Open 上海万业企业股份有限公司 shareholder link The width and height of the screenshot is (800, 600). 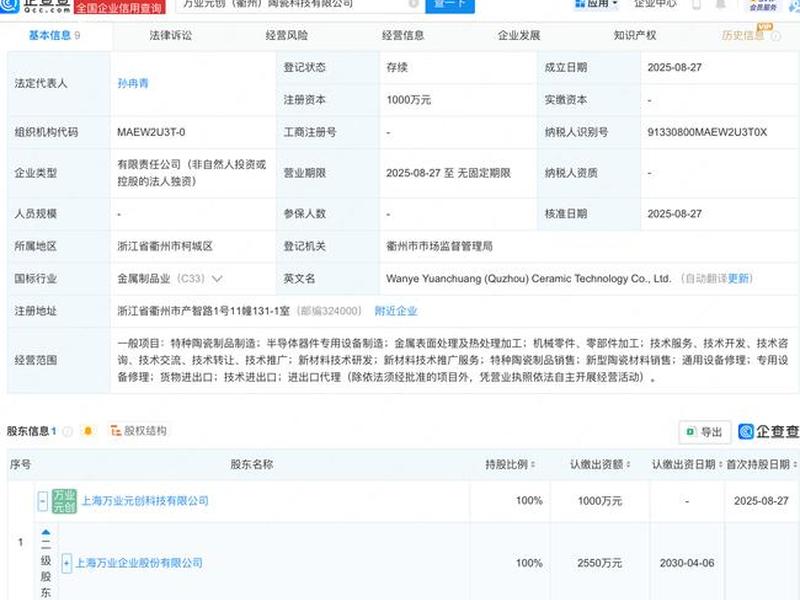click(139, 563)
